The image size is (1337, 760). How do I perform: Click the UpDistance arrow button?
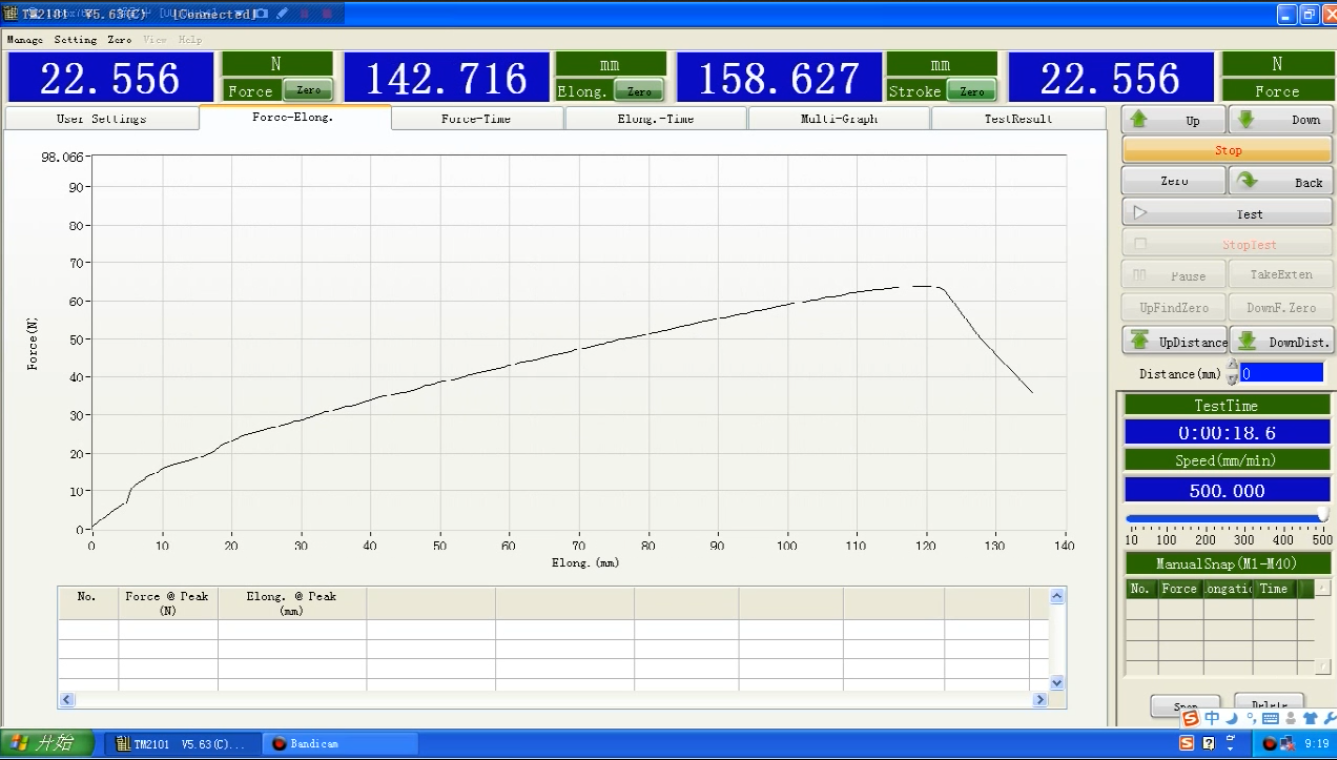tap(1174, 341)
